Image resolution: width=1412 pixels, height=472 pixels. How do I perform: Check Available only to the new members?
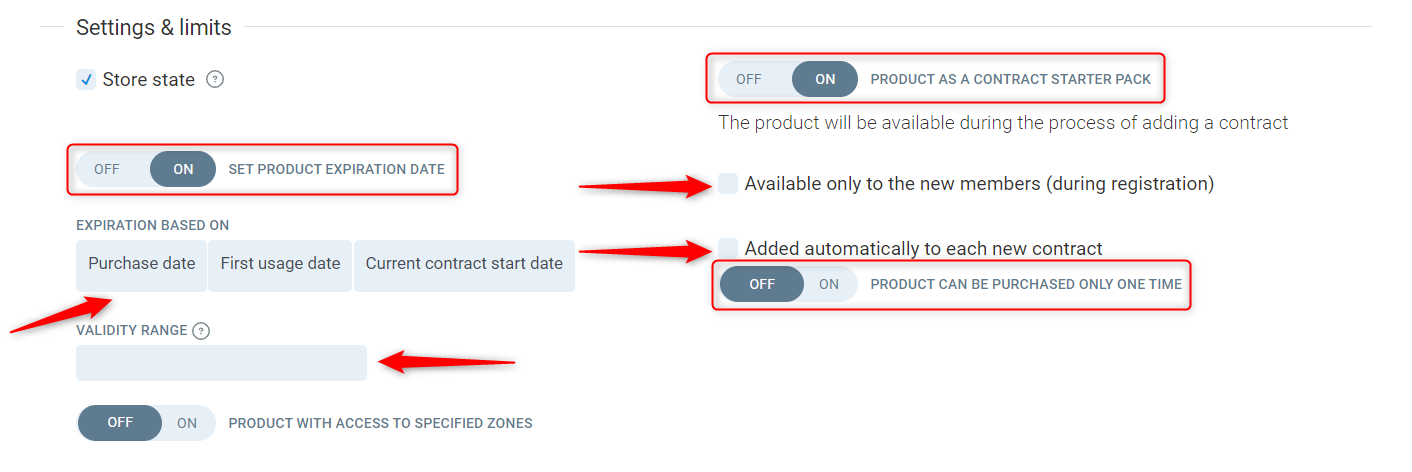[x=728, y=184]
